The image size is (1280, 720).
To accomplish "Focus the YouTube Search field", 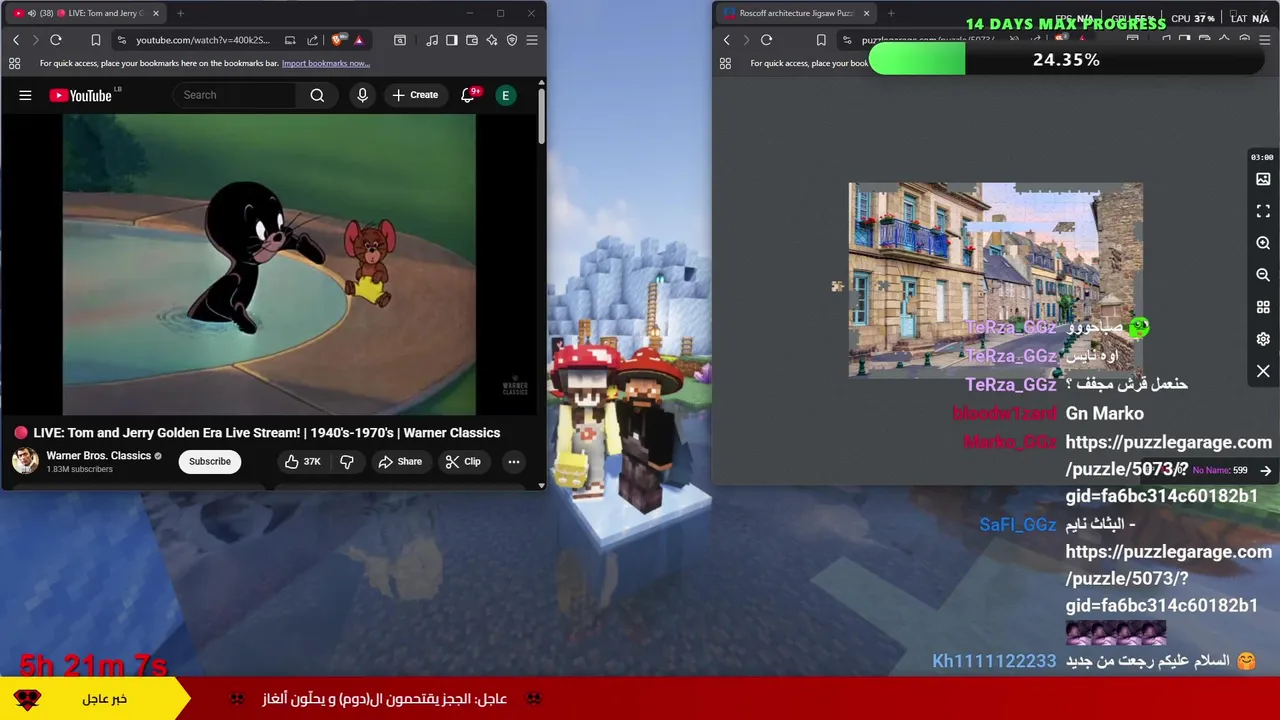I will pyautogui.click(x=235, y=95).
